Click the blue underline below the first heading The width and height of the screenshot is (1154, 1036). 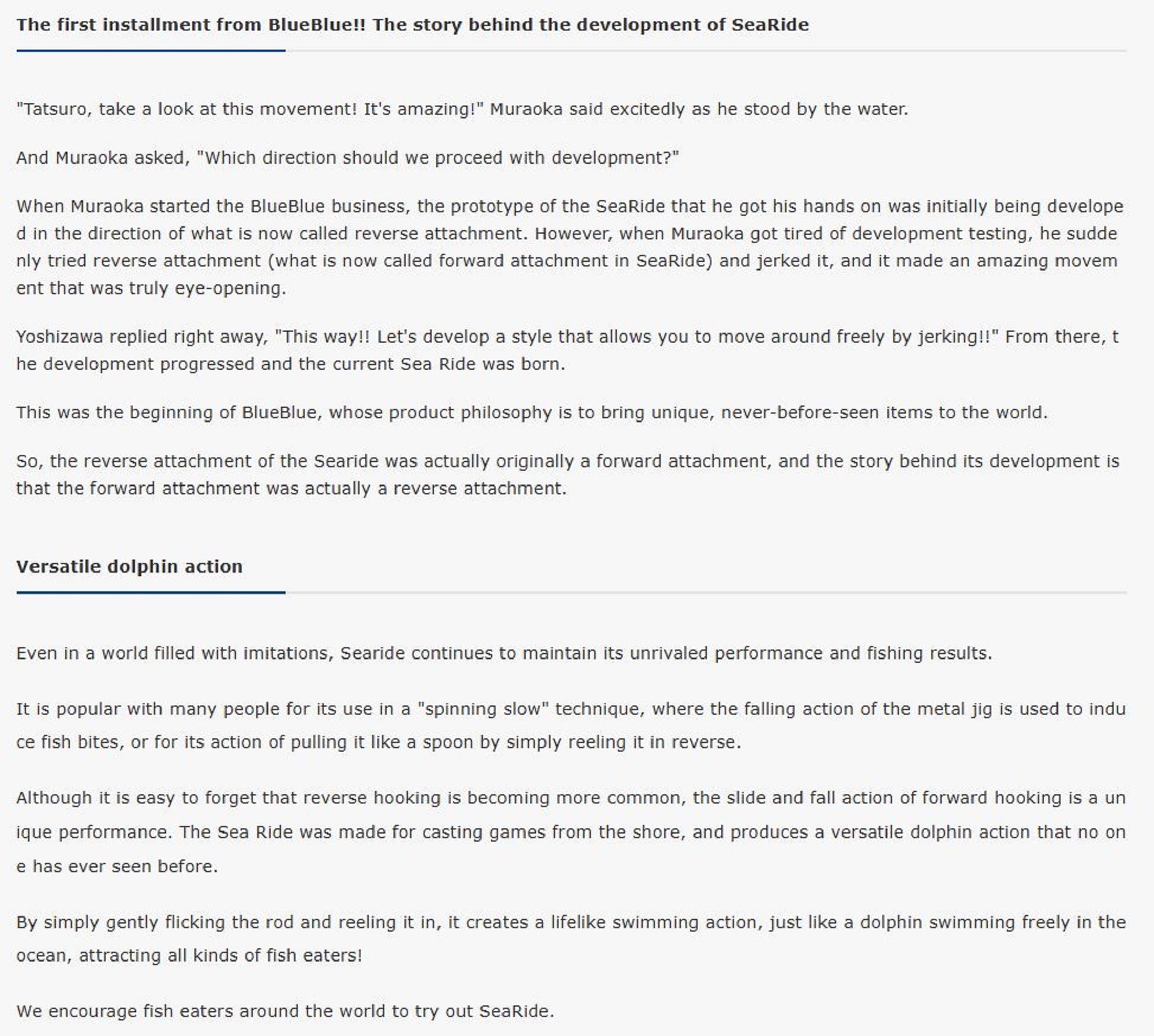151,51
